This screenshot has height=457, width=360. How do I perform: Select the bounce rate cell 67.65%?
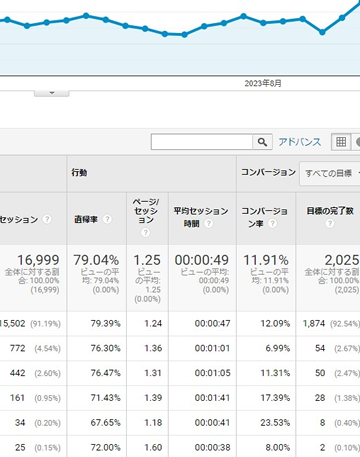coord(105,423)
